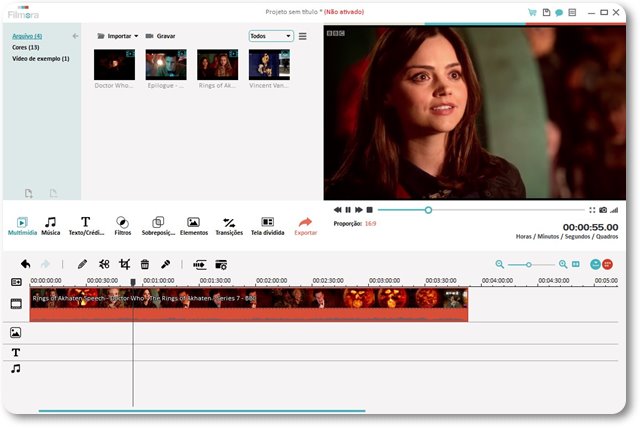Viewport: 640px width, 428px height.
Task: Select the Epilogue media thumbnail
Action: [x=166, y=65]
